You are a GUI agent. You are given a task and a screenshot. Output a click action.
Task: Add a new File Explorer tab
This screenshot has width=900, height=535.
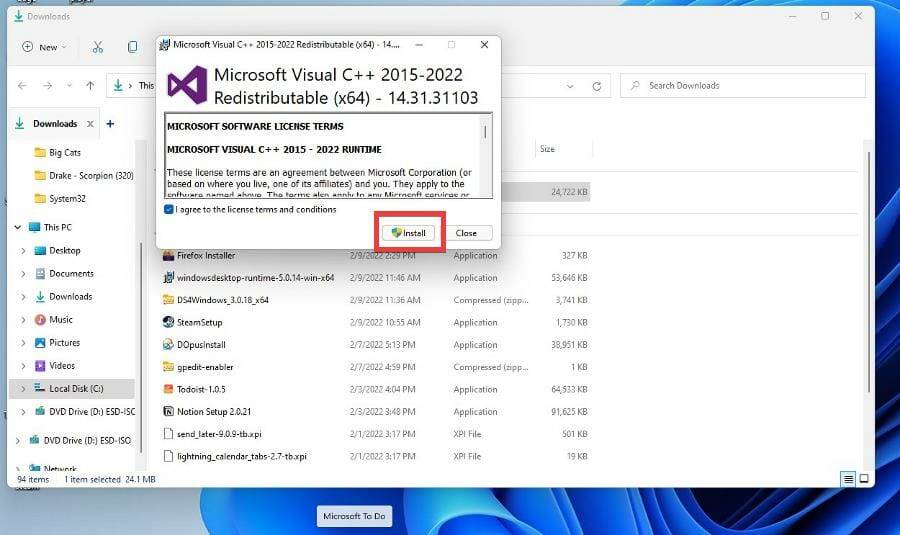(110, 124)
